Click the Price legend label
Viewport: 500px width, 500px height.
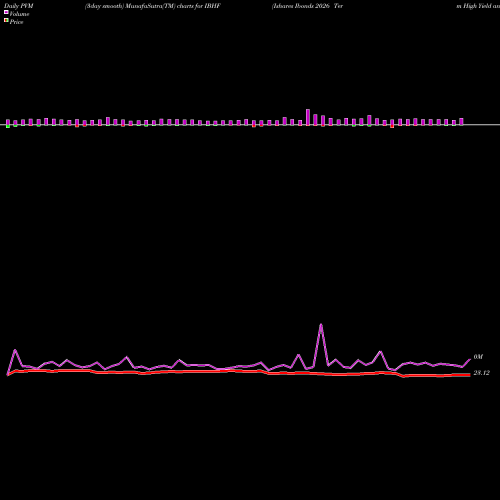click(x=16, y=22)
